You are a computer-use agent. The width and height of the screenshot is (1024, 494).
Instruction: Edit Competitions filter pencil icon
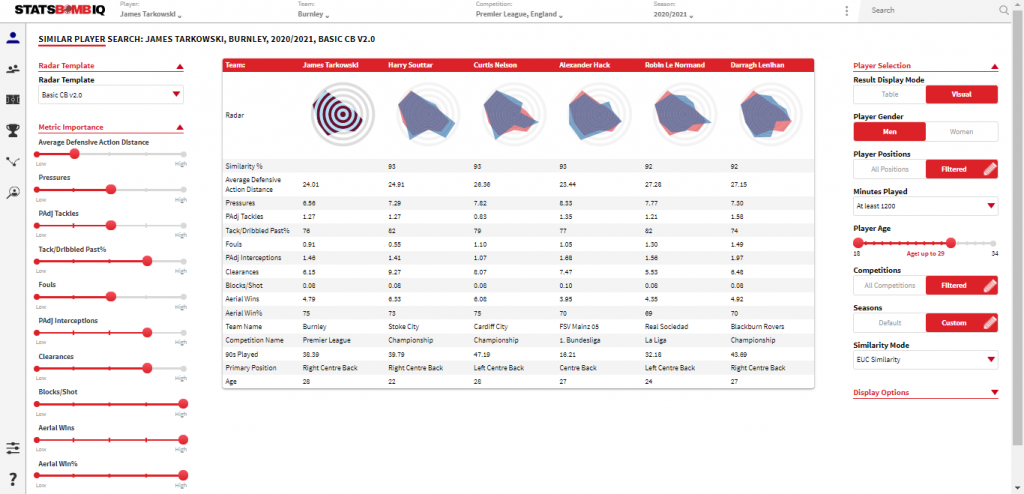click(x=989, y=286)
